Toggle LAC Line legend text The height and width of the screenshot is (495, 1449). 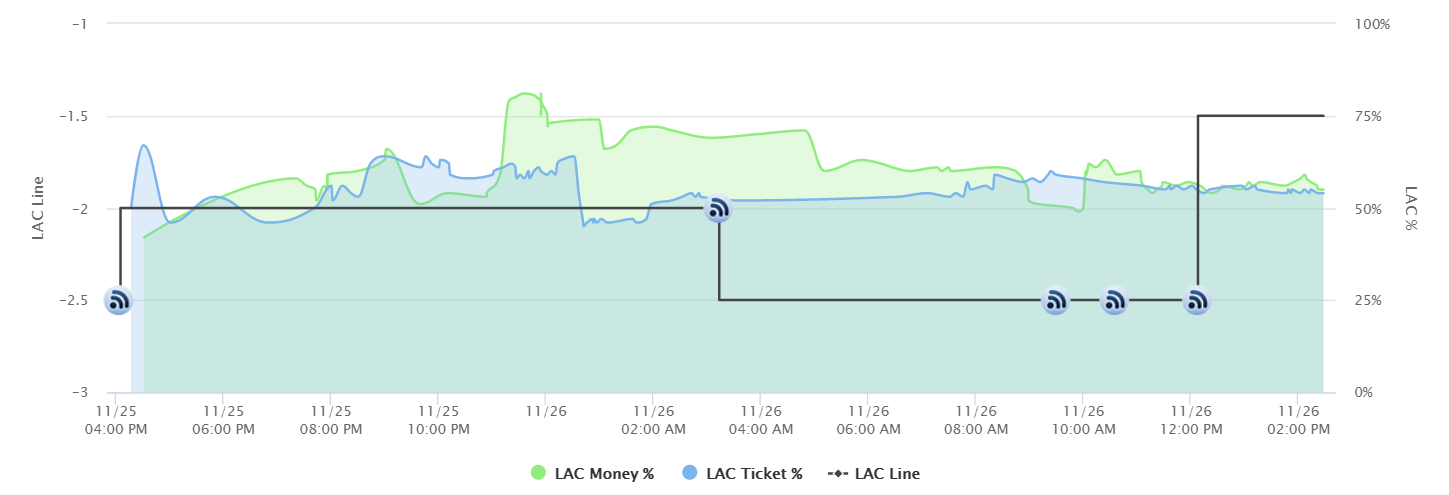pos(887,474)
